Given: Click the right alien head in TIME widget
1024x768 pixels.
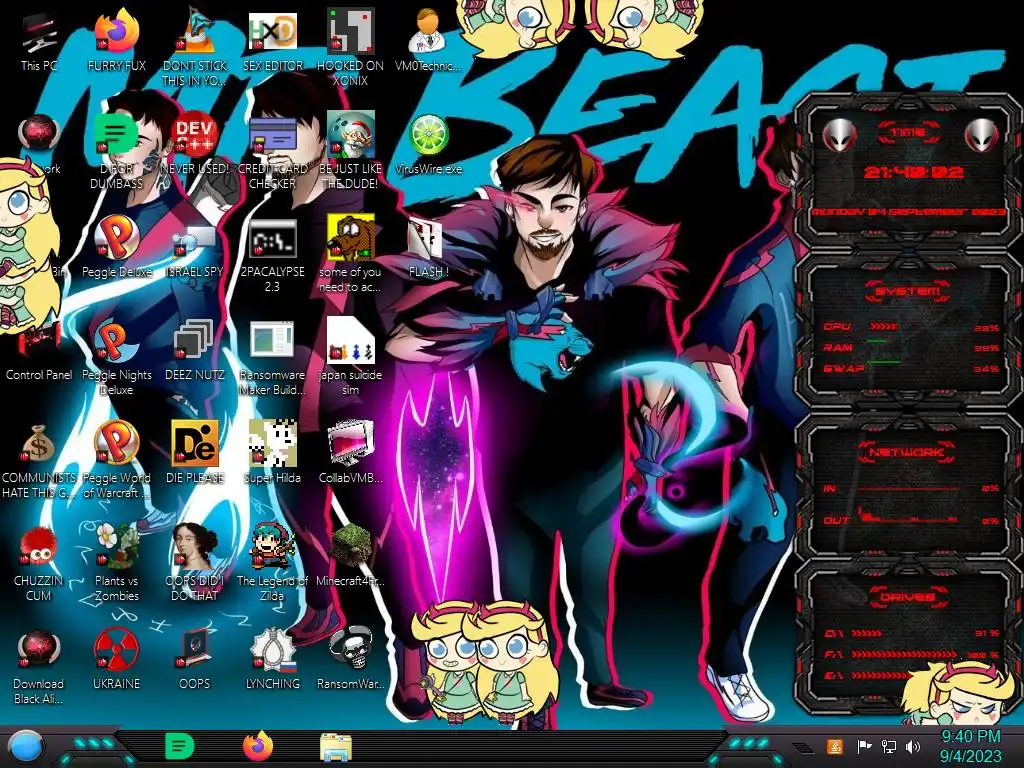Looking at the screenshot, I should tap(982, 135).
